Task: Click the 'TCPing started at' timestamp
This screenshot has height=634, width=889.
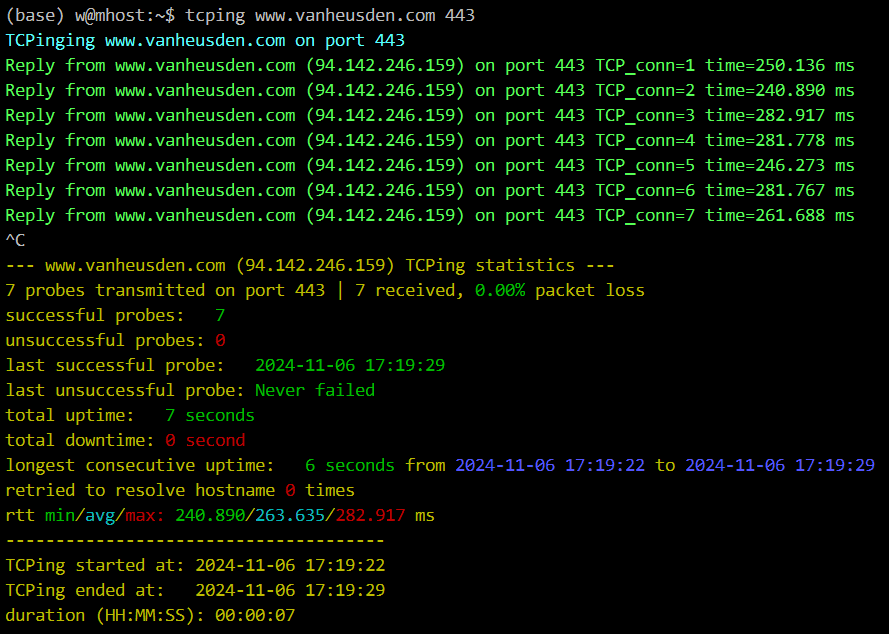Action: click(290, 565)
